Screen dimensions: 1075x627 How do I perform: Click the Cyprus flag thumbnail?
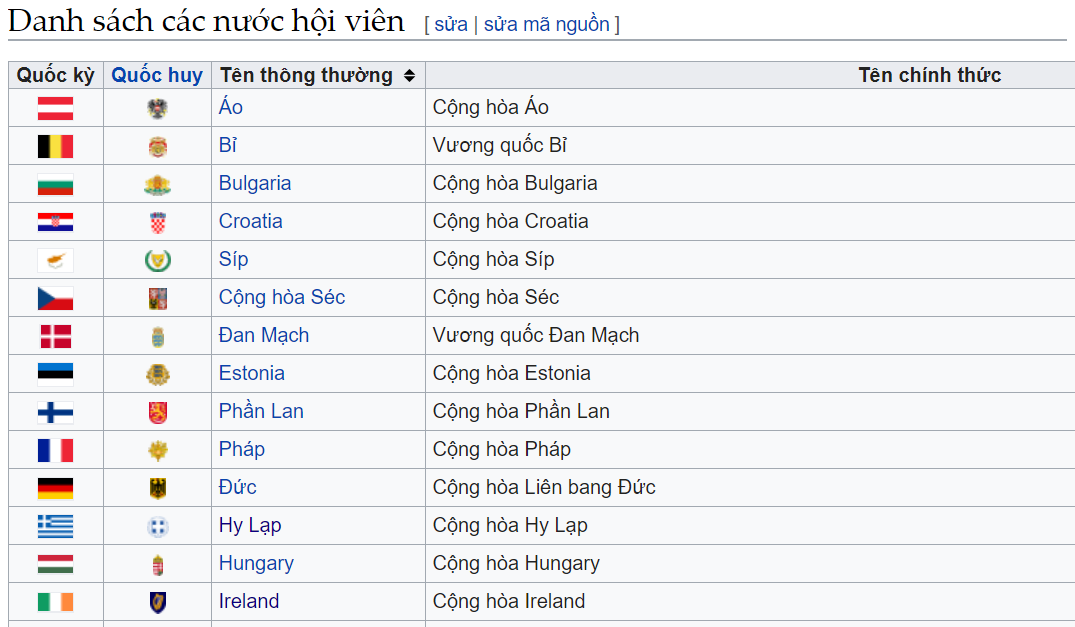56,260
